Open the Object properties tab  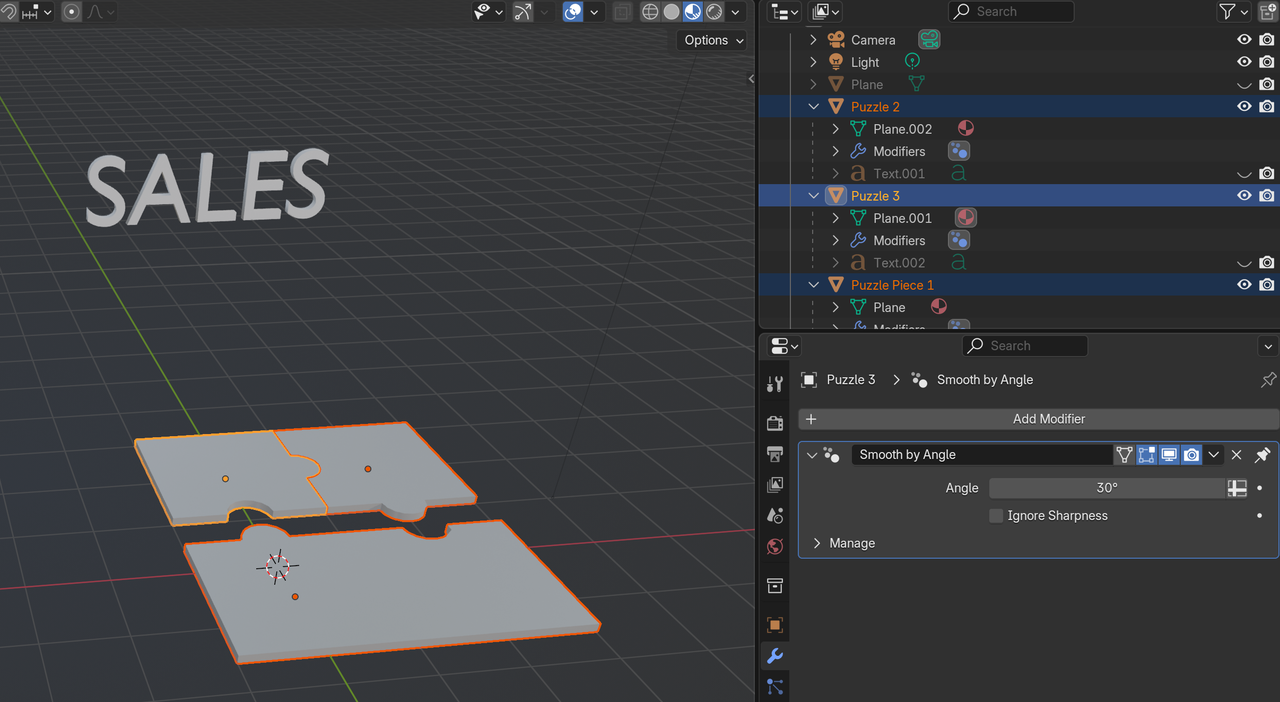775,625
